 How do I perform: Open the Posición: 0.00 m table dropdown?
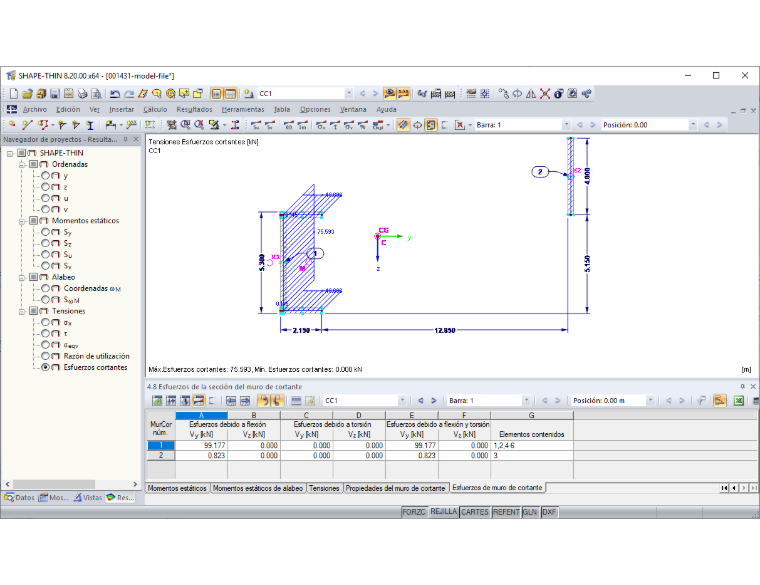[650, 400]
